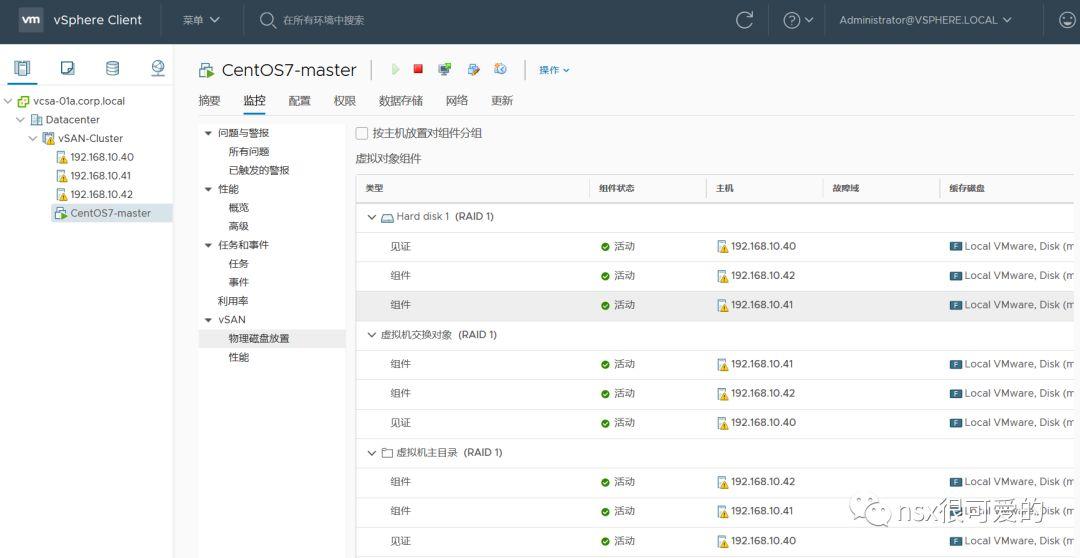Open the 操作 actions dropdown

tap(554, 70)
